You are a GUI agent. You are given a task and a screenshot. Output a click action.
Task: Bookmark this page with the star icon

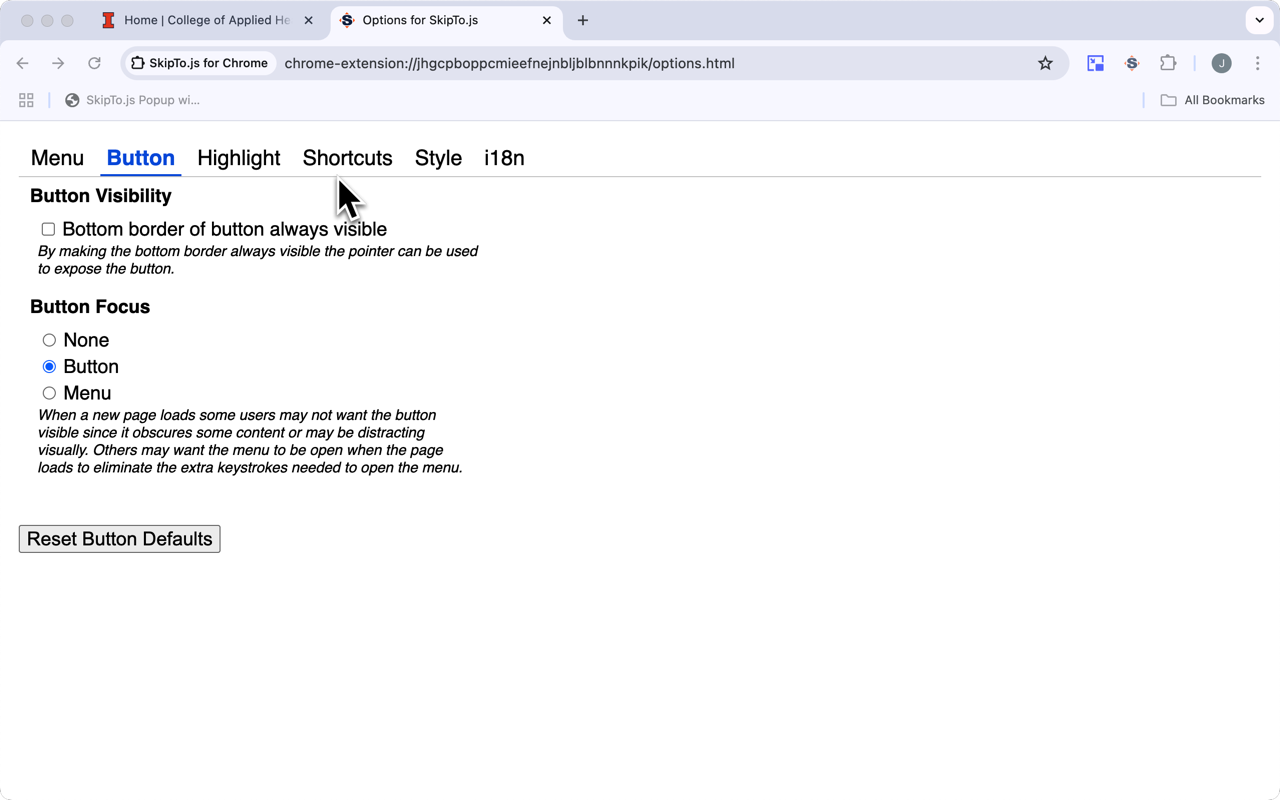tap(1045, 63)
